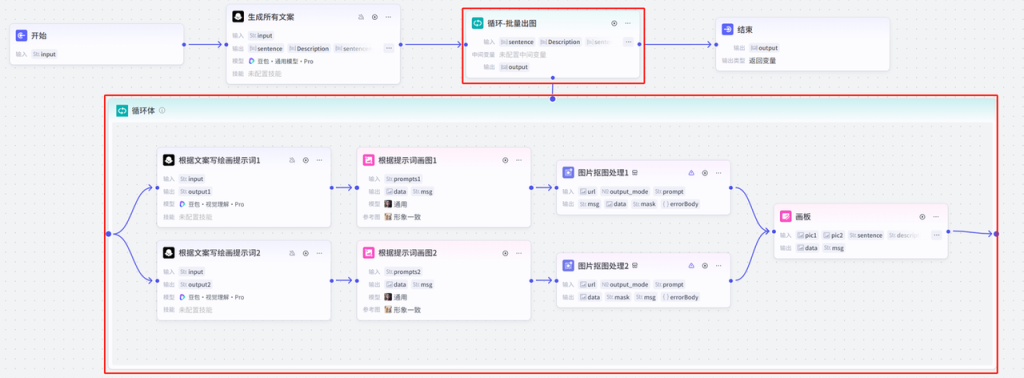Image resolution: width=1024 pixels, height=378 pixels.
Task: Click the output port of 开始 node
Action: click(184, 44)
